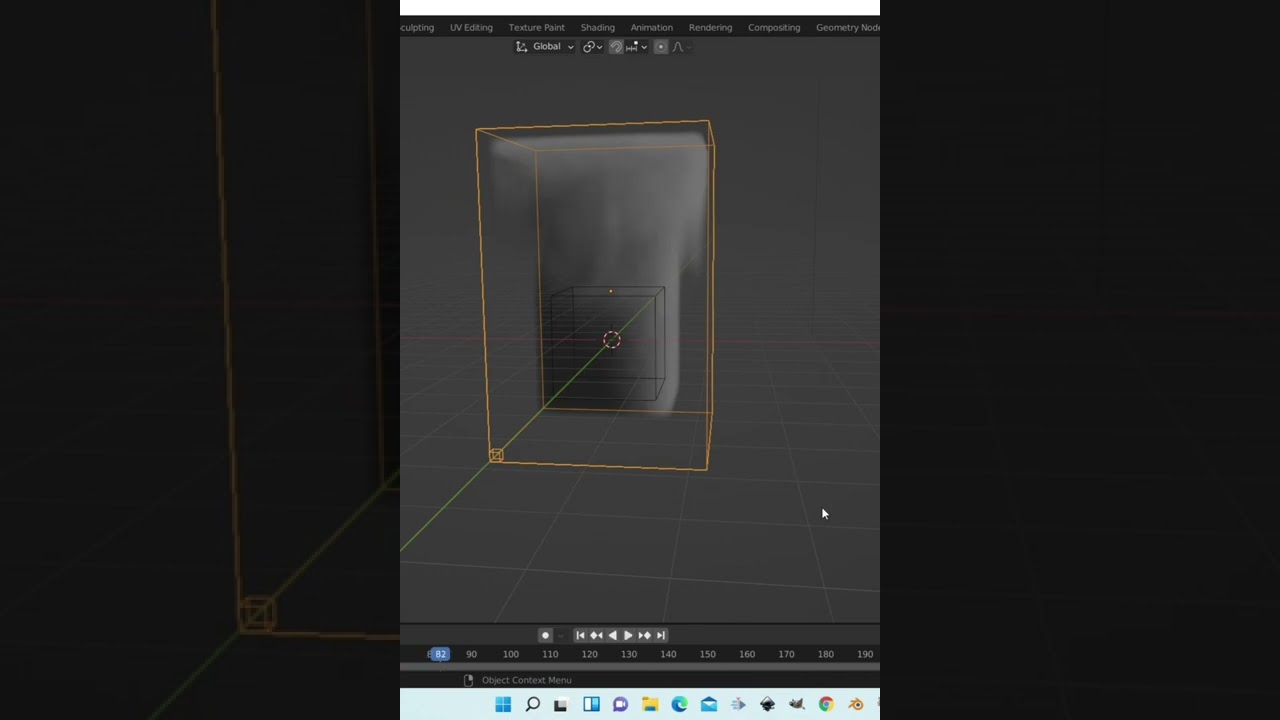Switch to the Compositing workspace tab
1280x720 pixels.
point(774,27)
